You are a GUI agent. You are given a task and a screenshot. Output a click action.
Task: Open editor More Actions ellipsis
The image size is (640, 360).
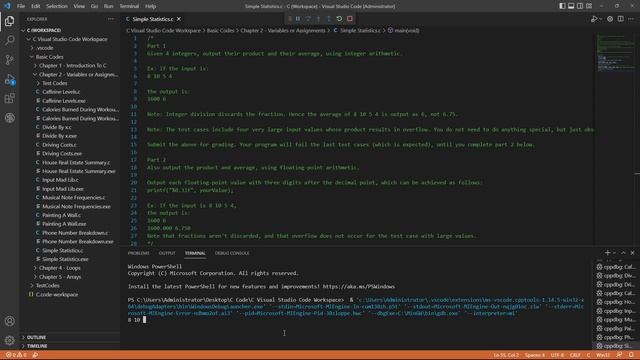pos(631,19)
